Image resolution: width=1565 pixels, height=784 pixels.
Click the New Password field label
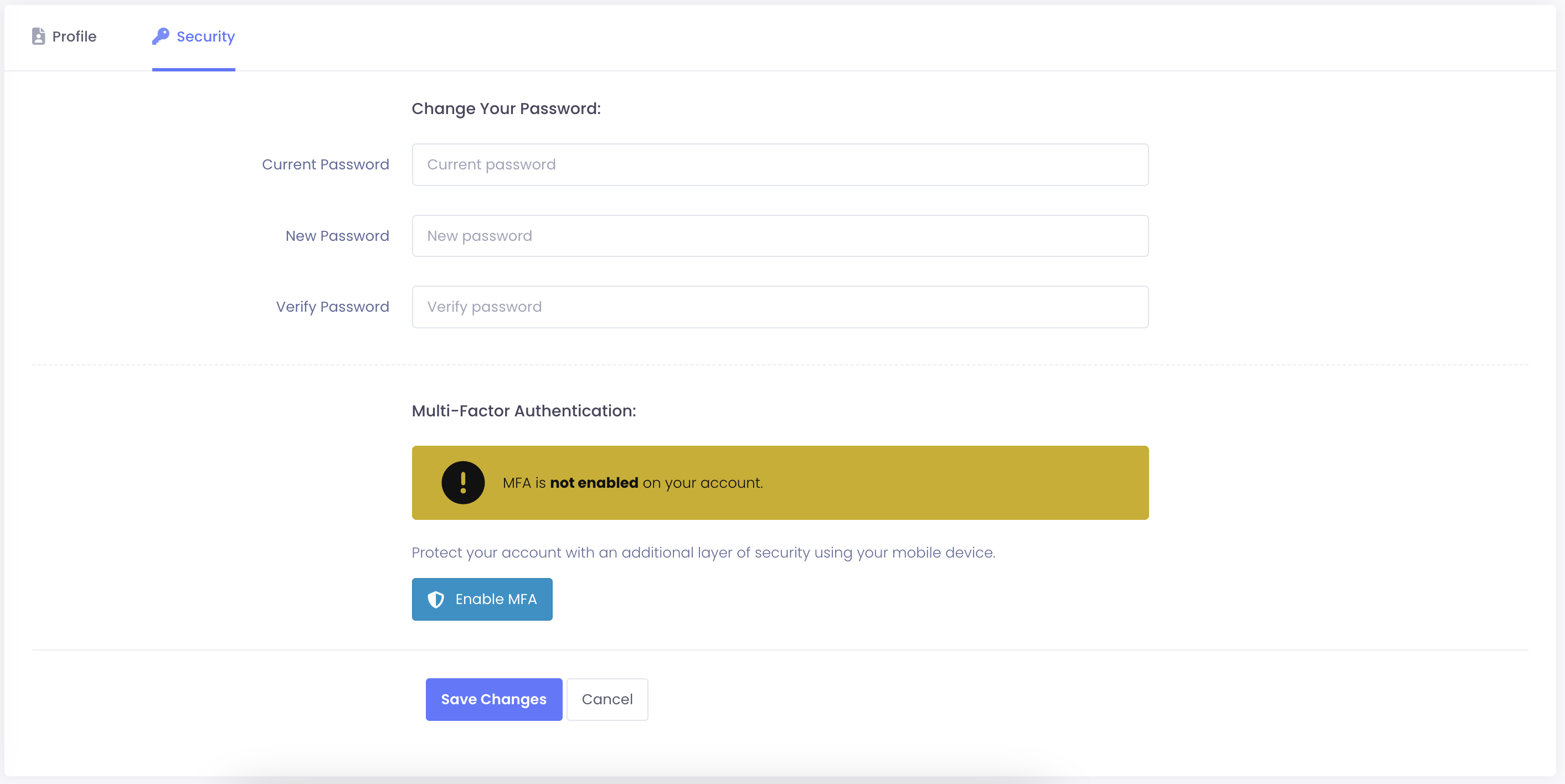[x=337, y=236]
